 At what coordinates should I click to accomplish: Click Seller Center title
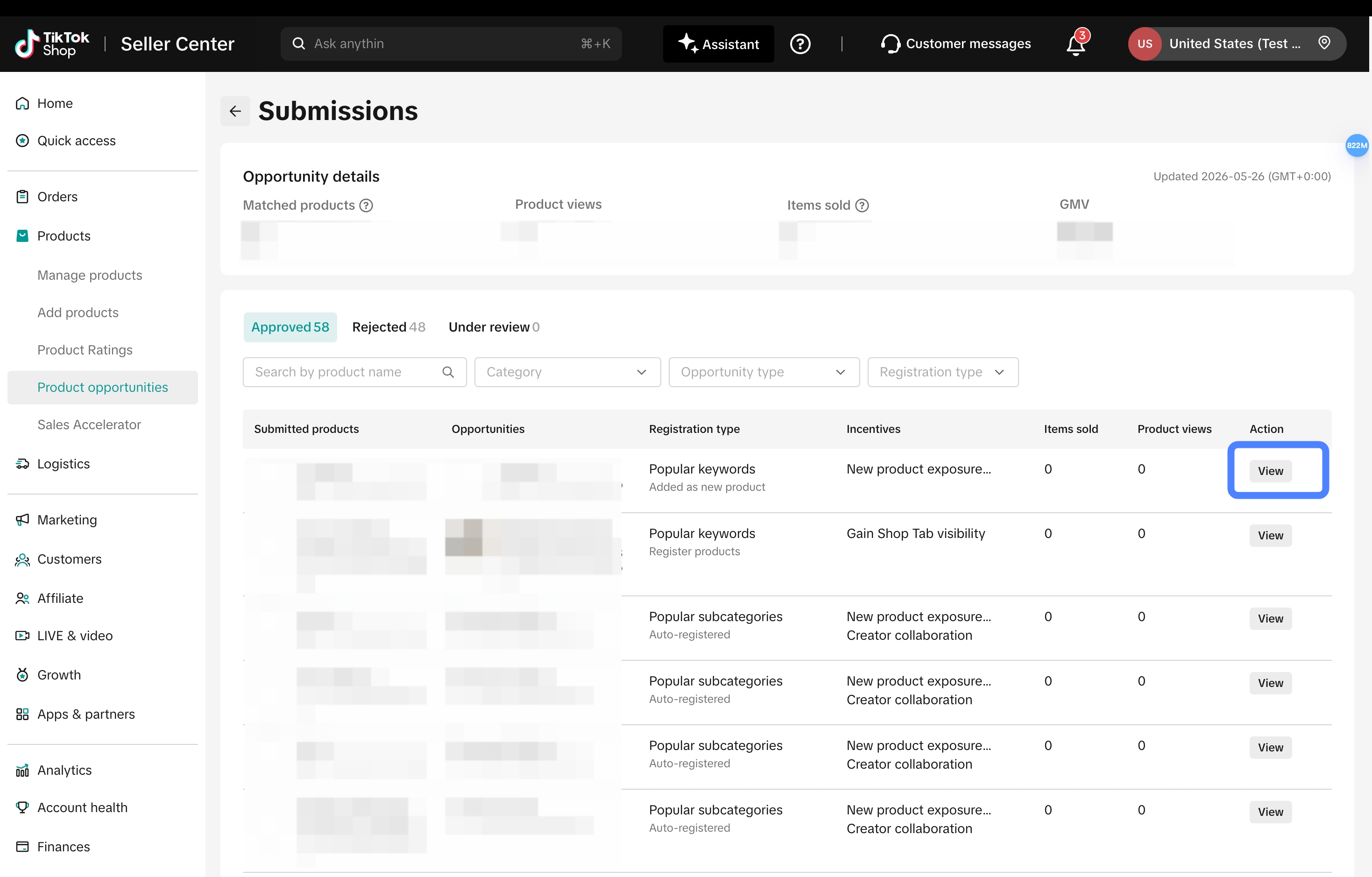pyautogui.click(x=178, y=44)
